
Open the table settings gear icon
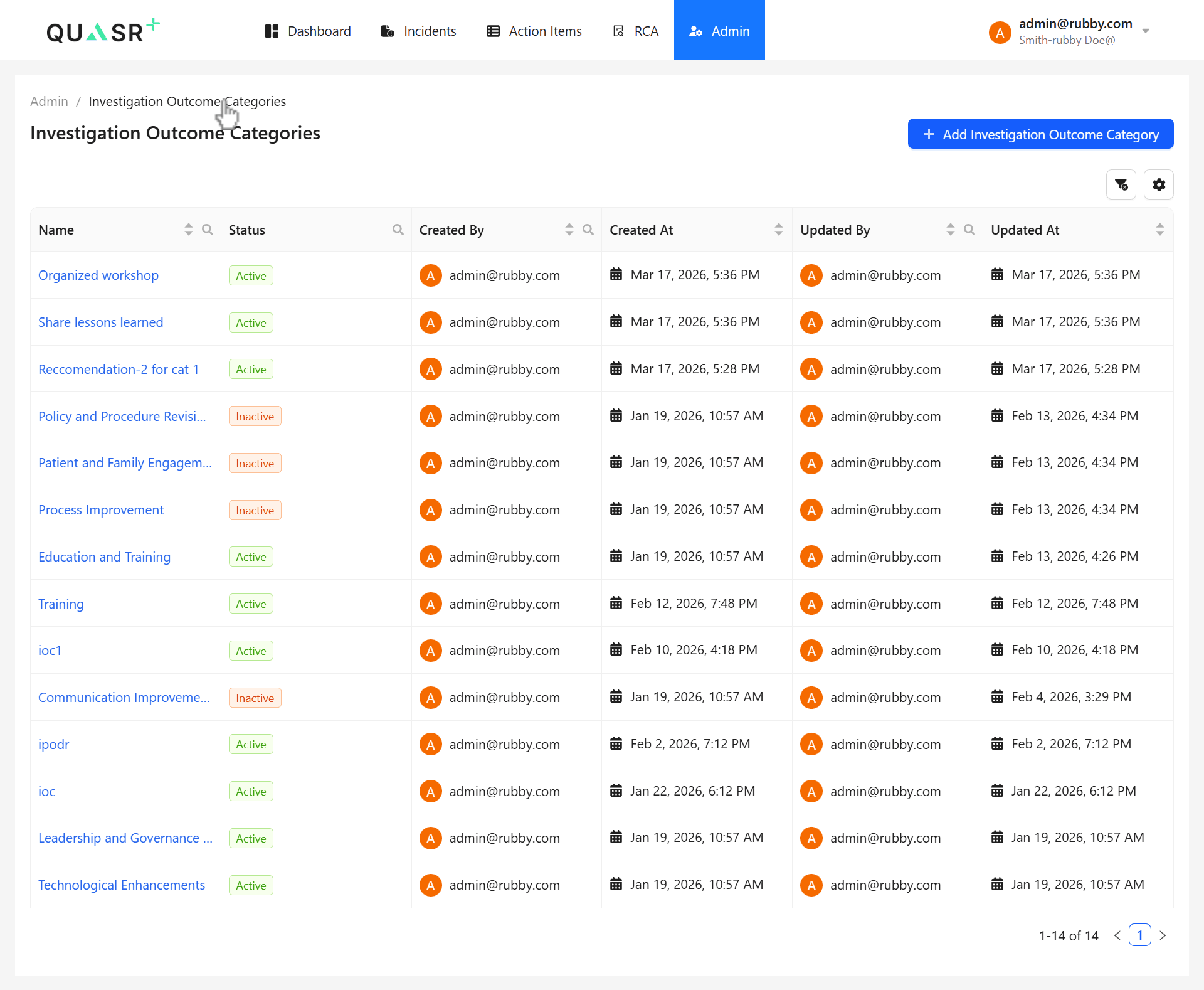[1158, 184]
